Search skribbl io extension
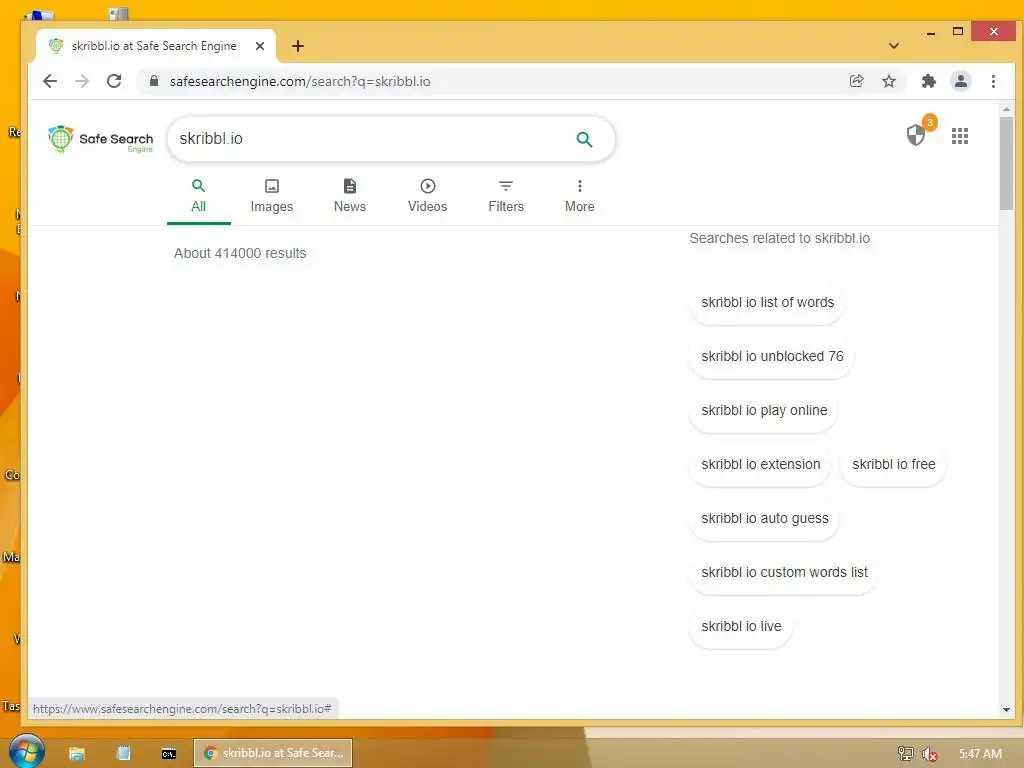Viewport: 1024px width, 768px height. pos(760,464)
